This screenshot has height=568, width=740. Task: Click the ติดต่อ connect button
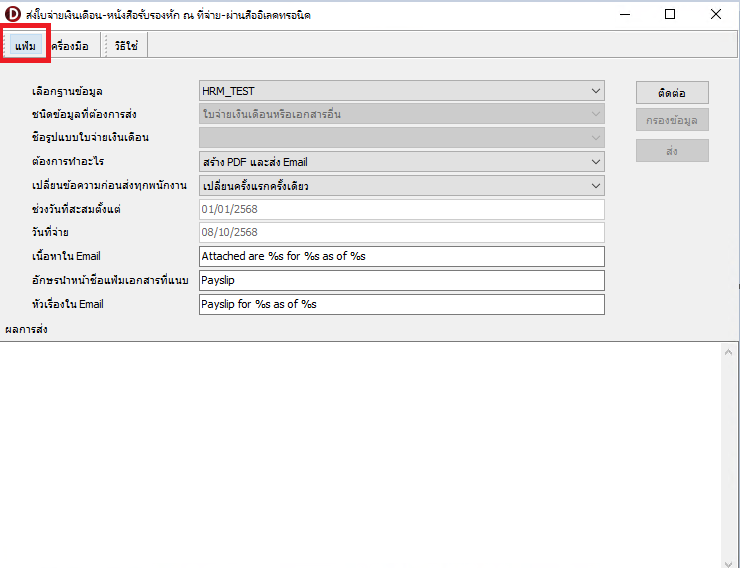(672, 92)
